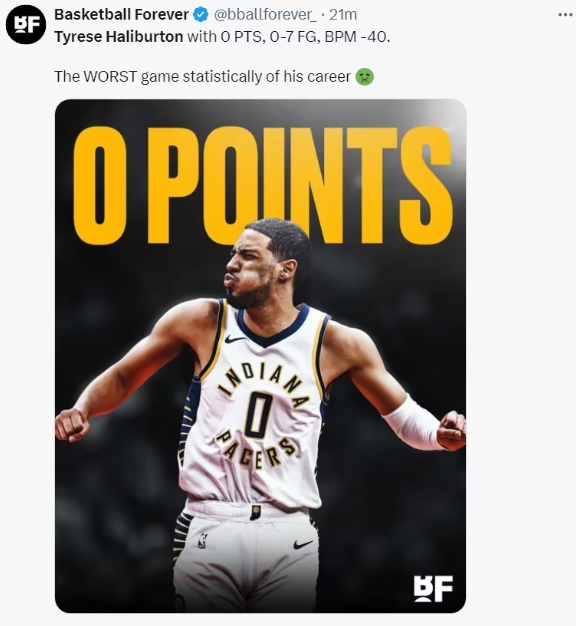The width and height of the screenshot is (576, 626).
Task: Click the NBA logo on the shorts
Action: coord(203,541)
